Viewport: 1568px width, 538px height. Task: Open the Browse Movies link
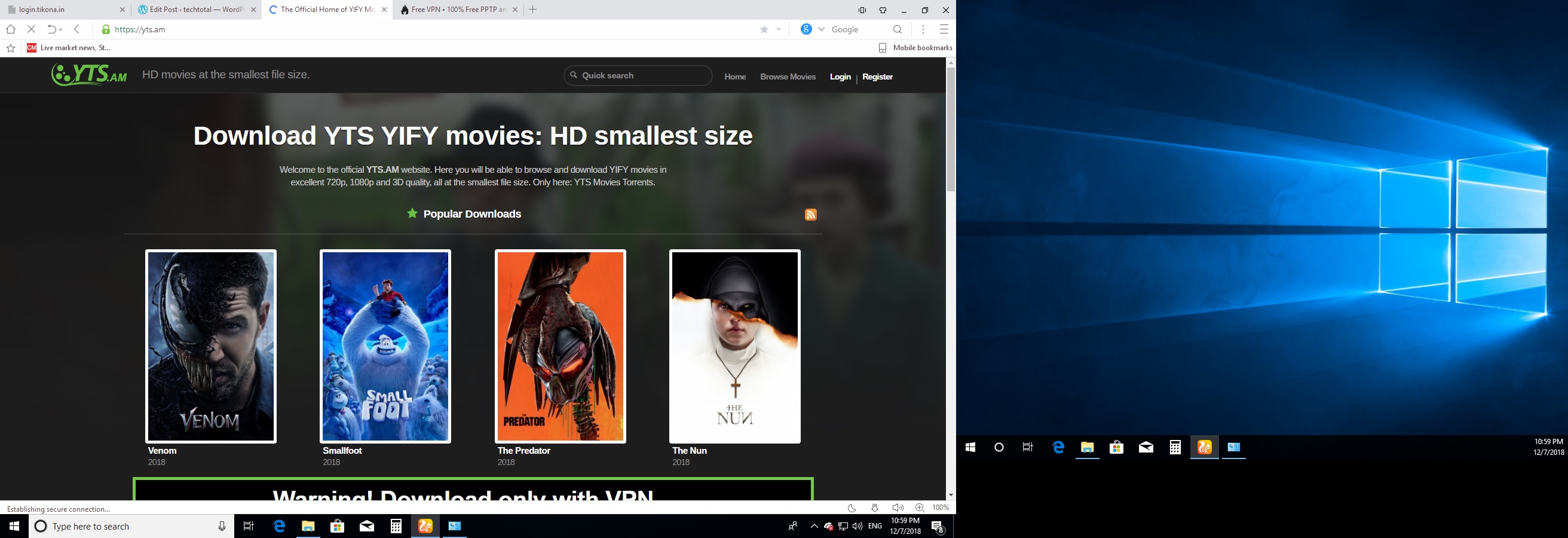click(788, 77)
